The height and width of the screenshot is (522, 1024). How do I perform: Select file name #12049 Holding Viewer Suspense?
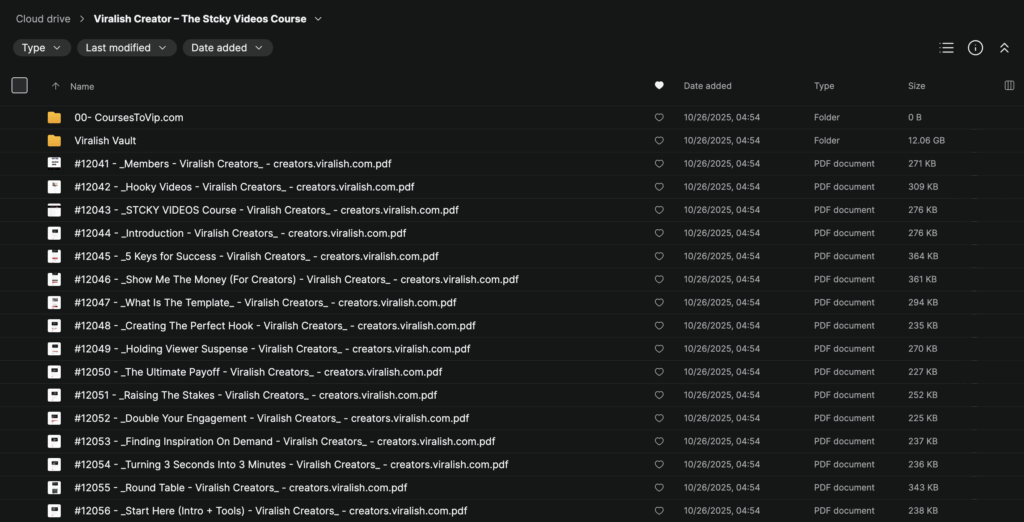tap(272, 349)
